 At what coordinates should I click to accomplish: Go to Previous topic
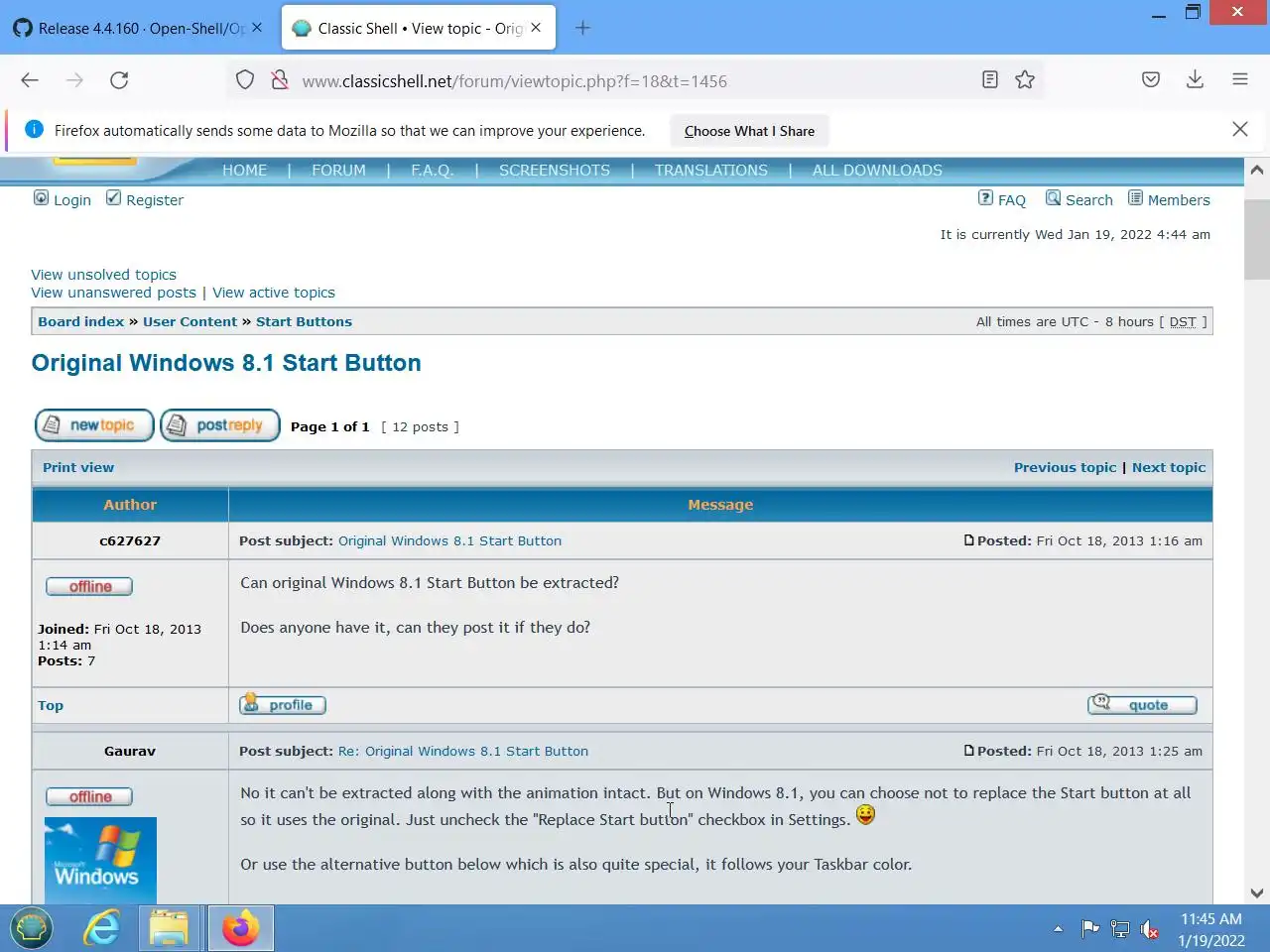click(x=1065, y=467)
